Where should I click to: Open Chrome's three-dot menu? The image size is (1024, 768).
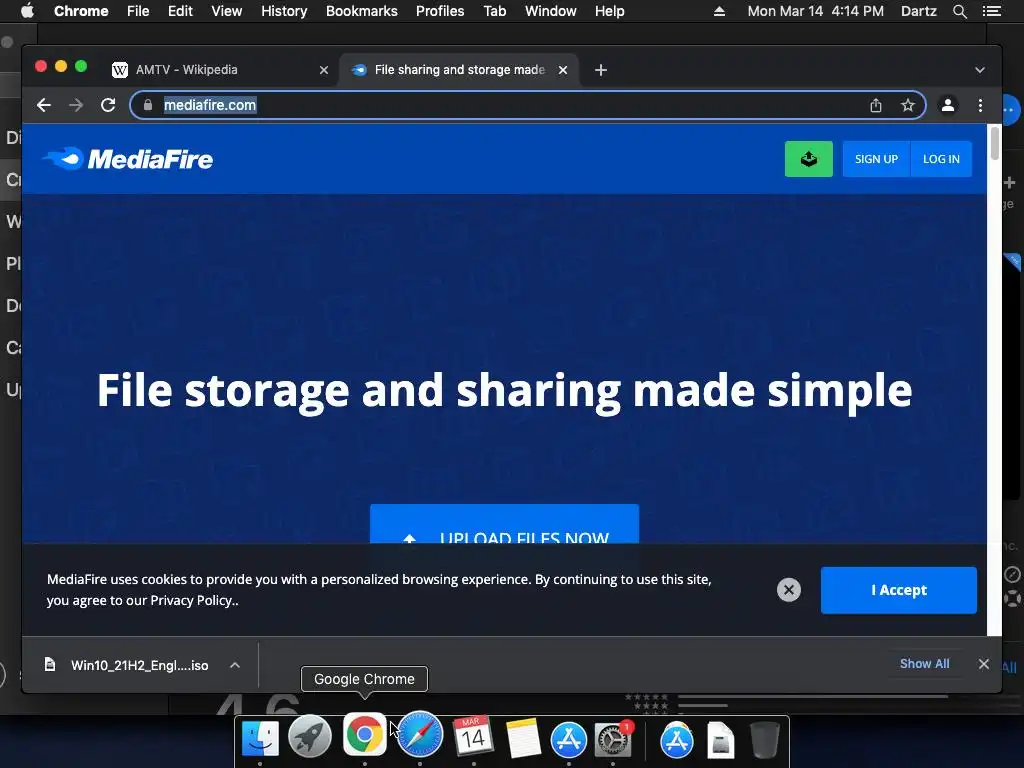pyautogui.click(x=980, y=105)
